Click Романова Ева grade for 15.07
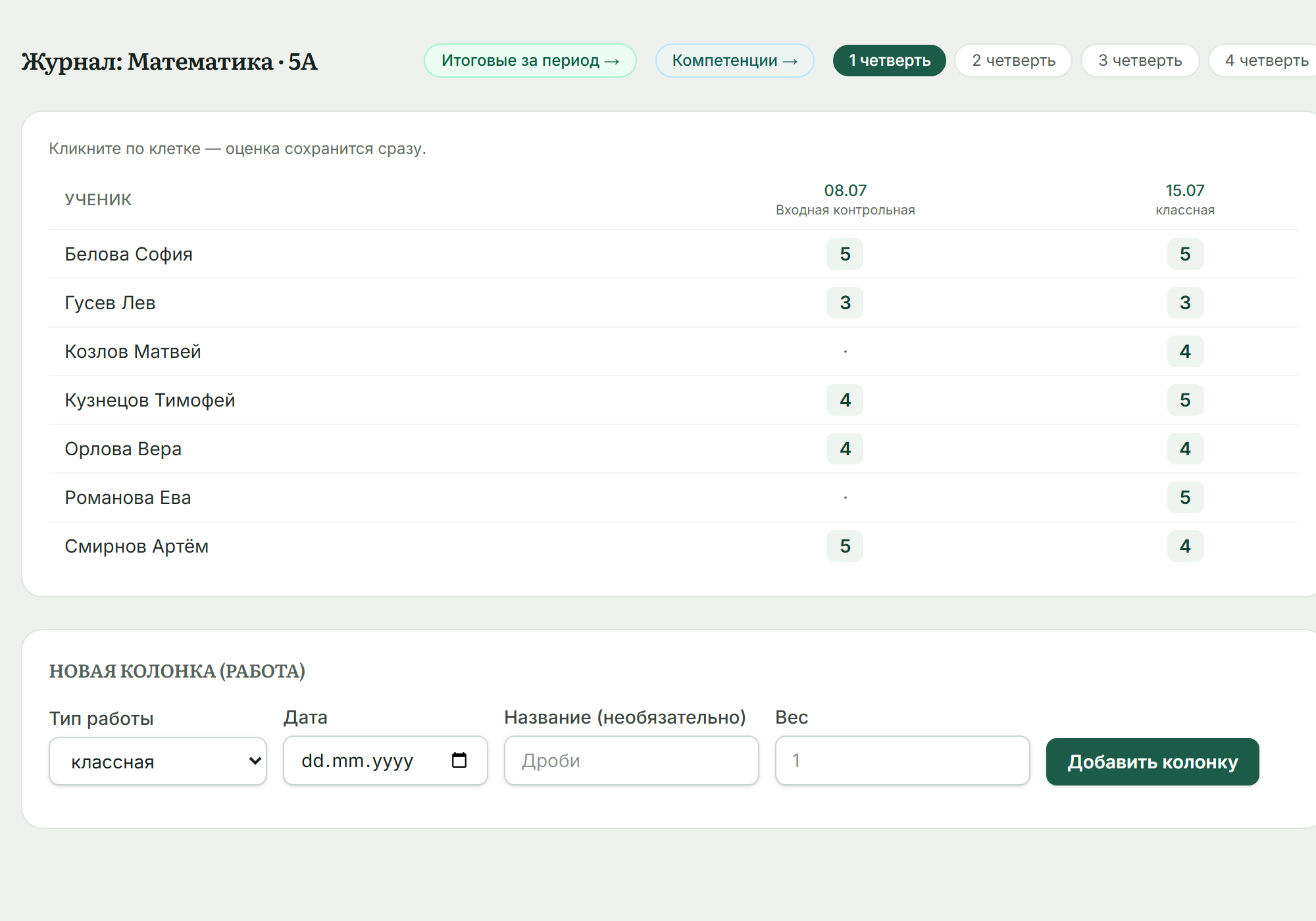 [1185, 497]
